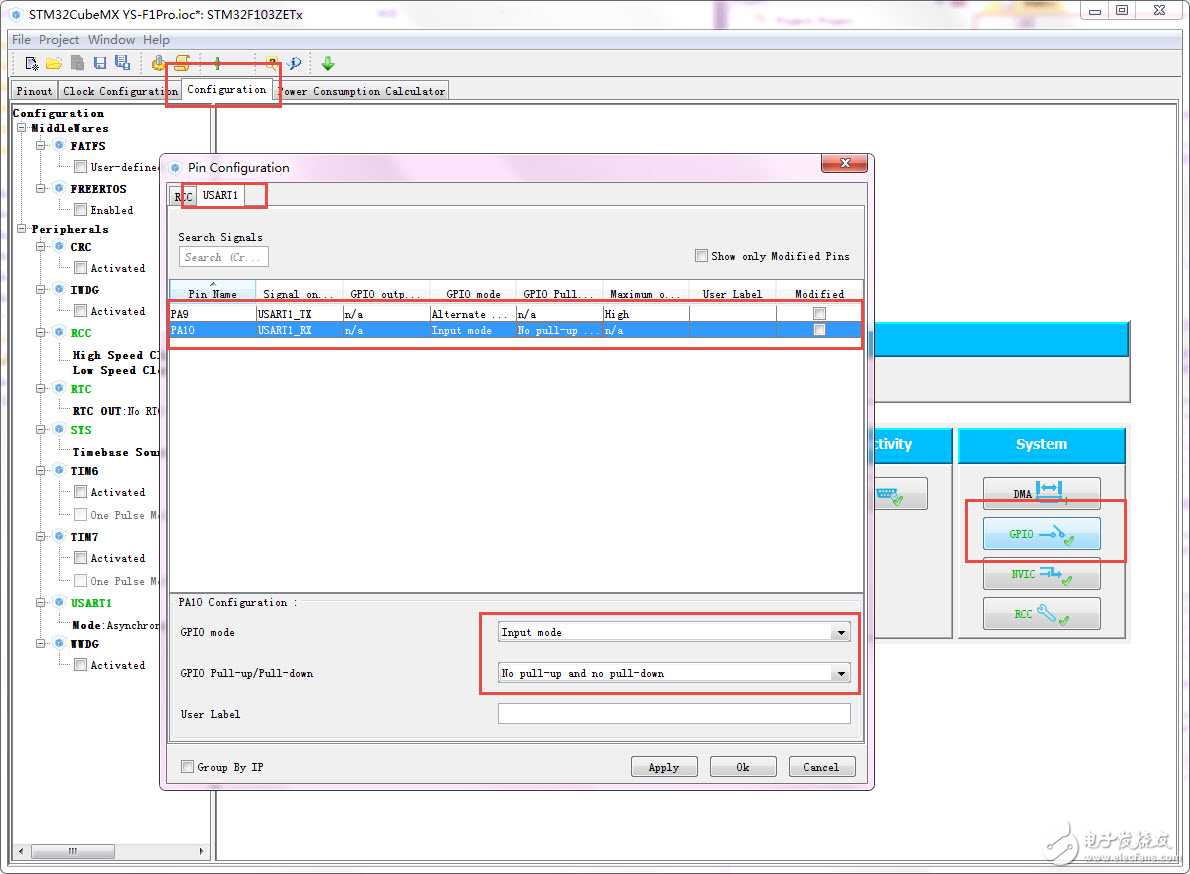
Task: Open the Window menu
Action: 111,39
